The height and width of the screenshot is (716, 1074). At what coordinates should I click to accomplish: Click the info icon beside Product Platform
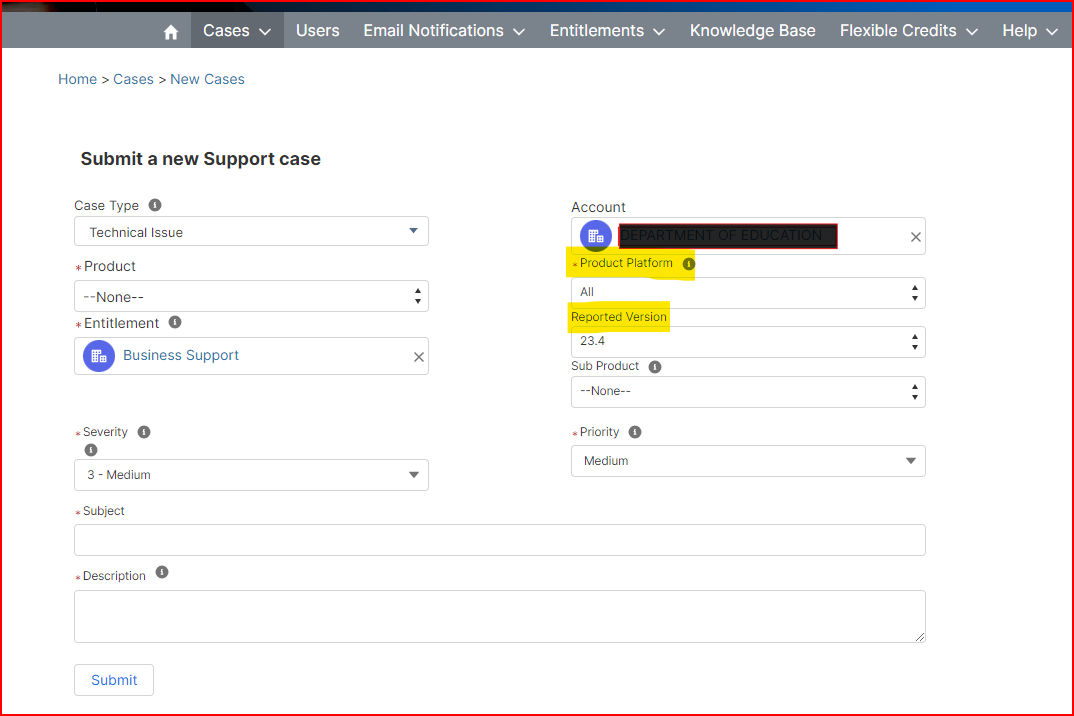pos(688,263)
